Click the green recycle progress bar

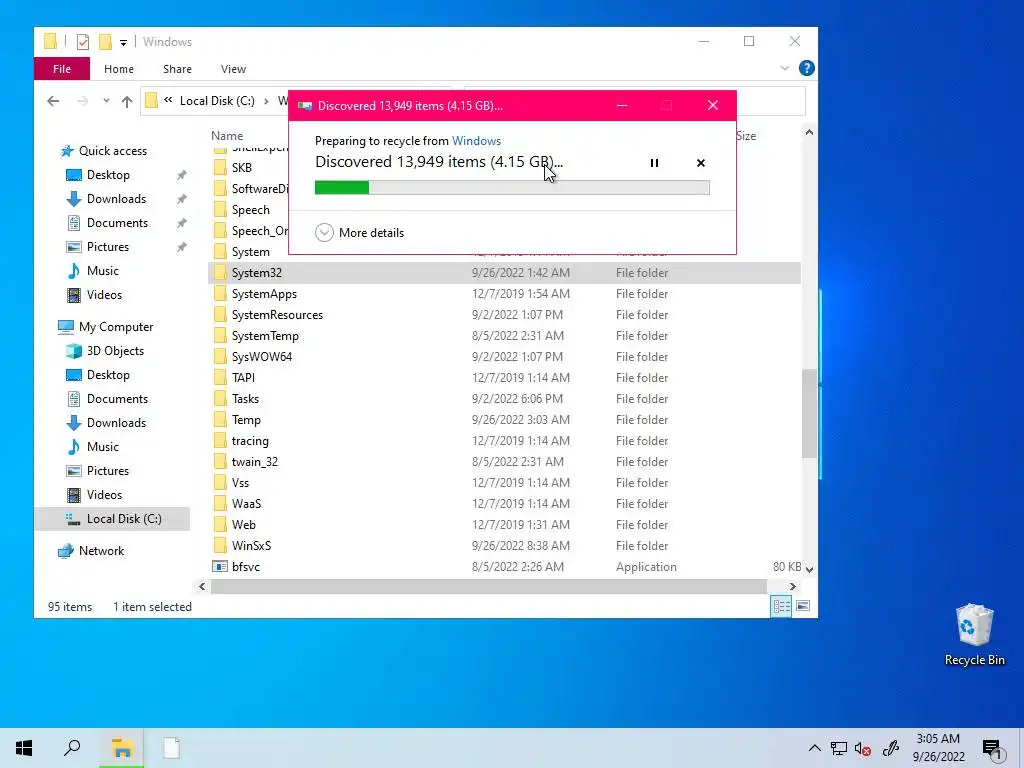click(x=512, y=188)
